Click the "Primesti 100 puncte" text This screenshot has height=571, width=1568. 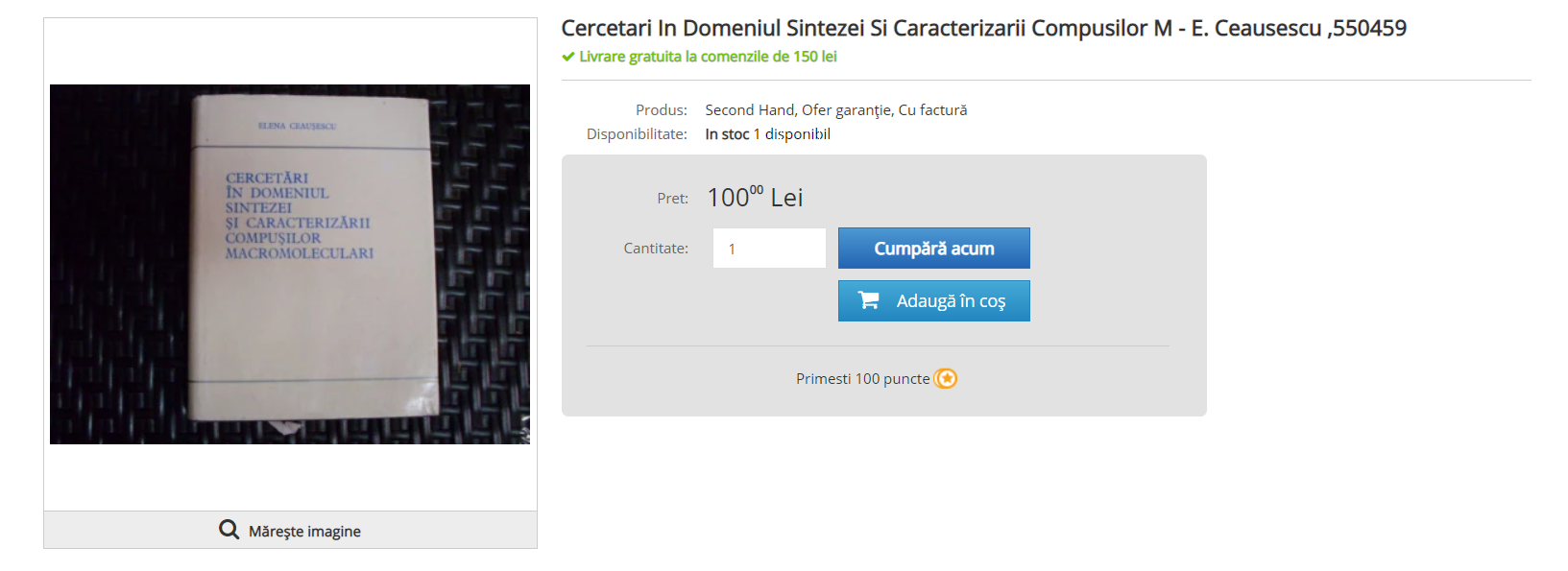tap(862, 379)
